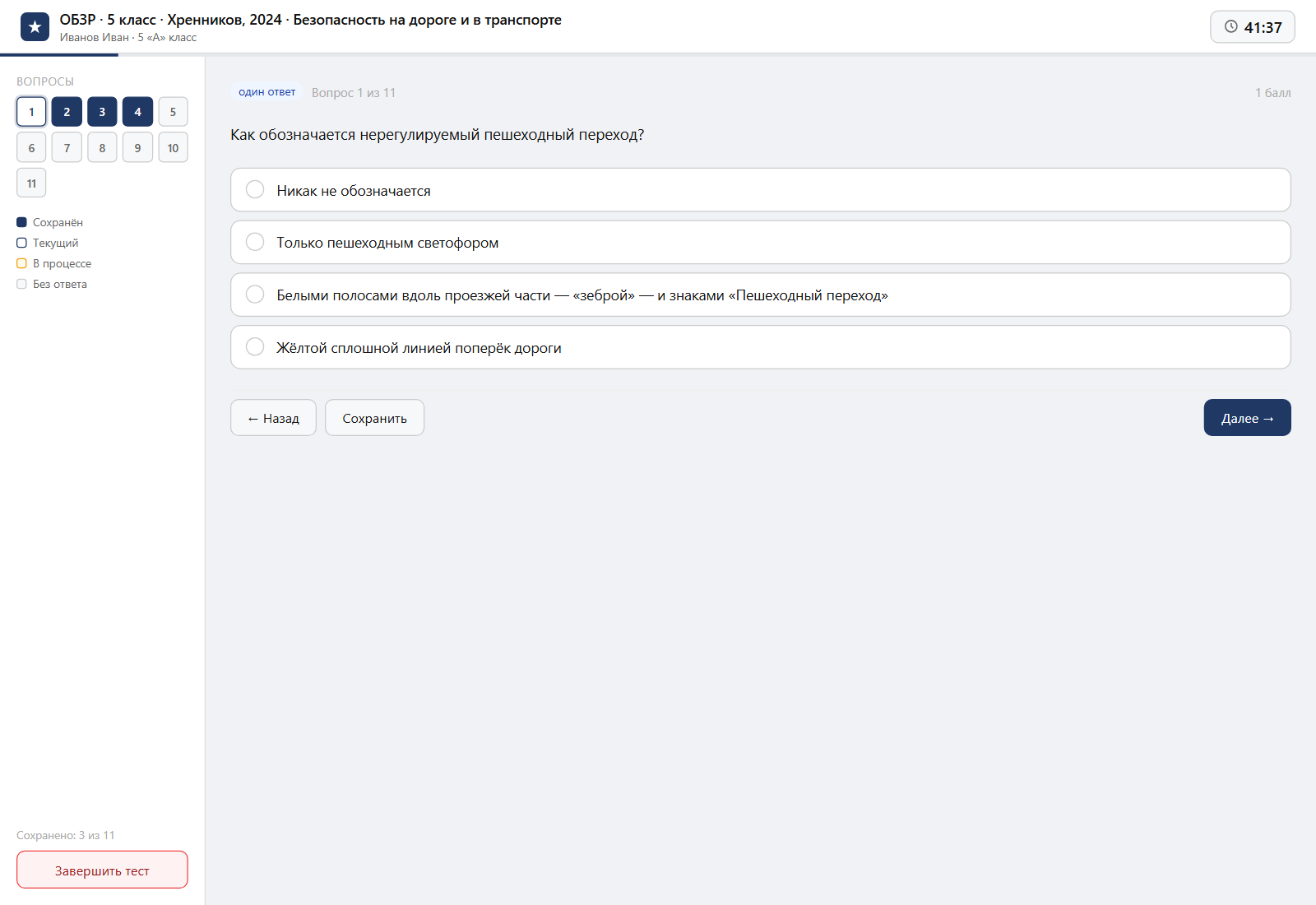Click the question text about пешеходный переход
The width and height of the screenshot is (1316, 905).
pyautogui.click(x=438, y=135)
